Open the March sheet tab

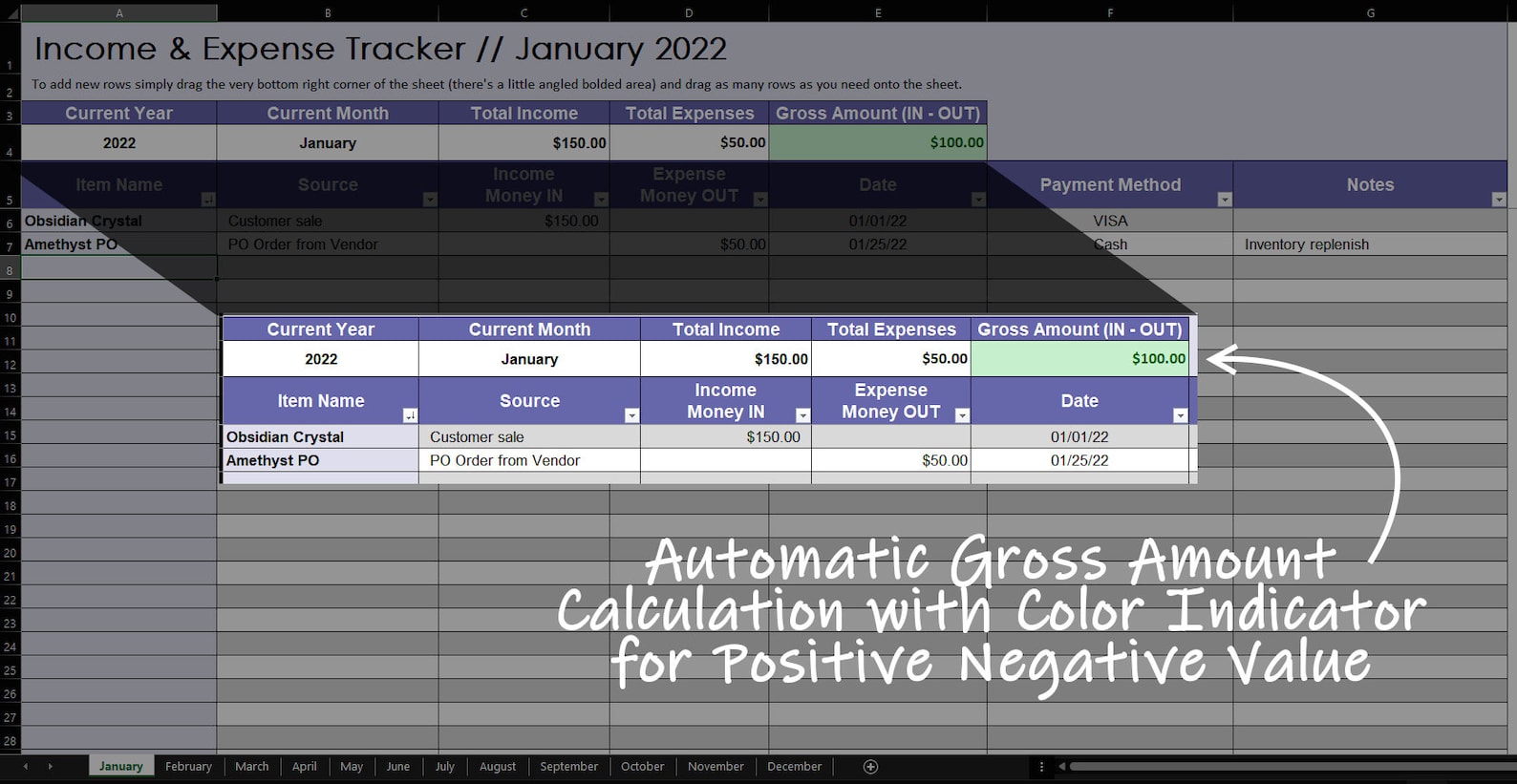252,766
